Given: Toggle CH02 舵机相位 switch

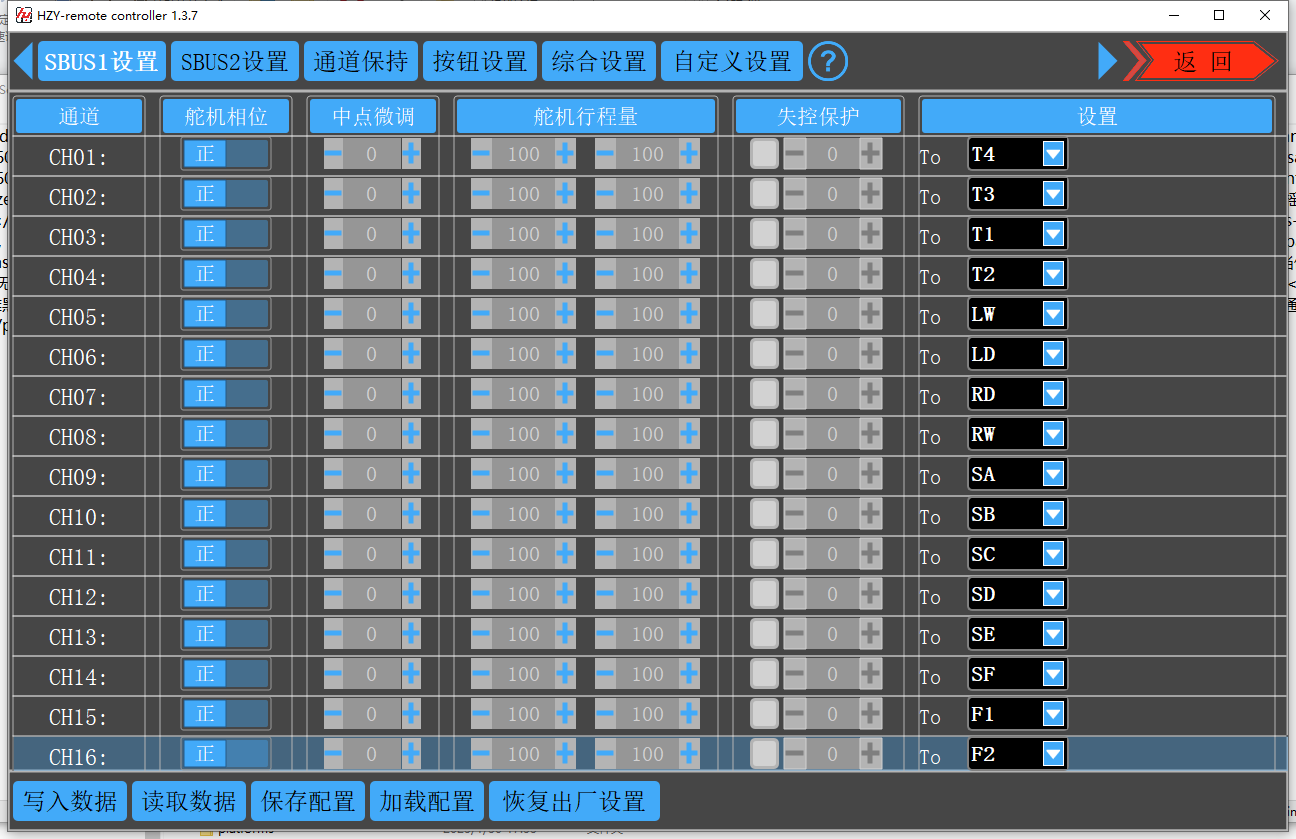Looking at the screenshot, I should (225, 194).
